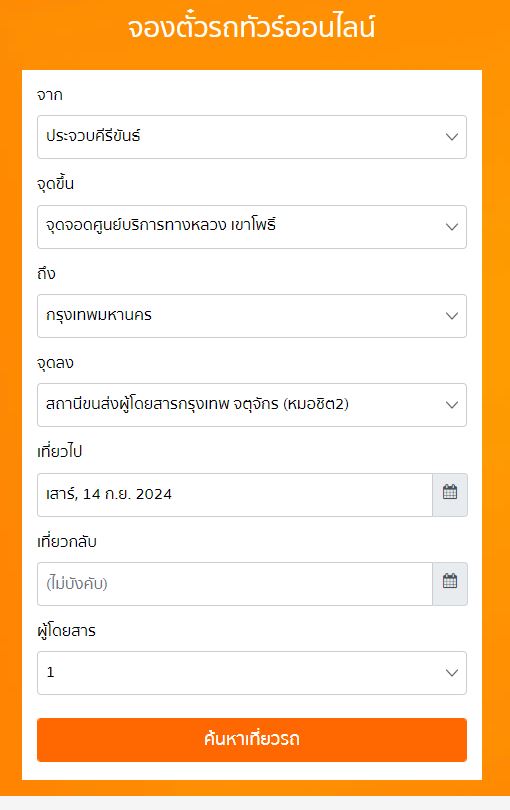
Task: Open calendar icon for เที่ยวไป date
Action: coord(450,494)
